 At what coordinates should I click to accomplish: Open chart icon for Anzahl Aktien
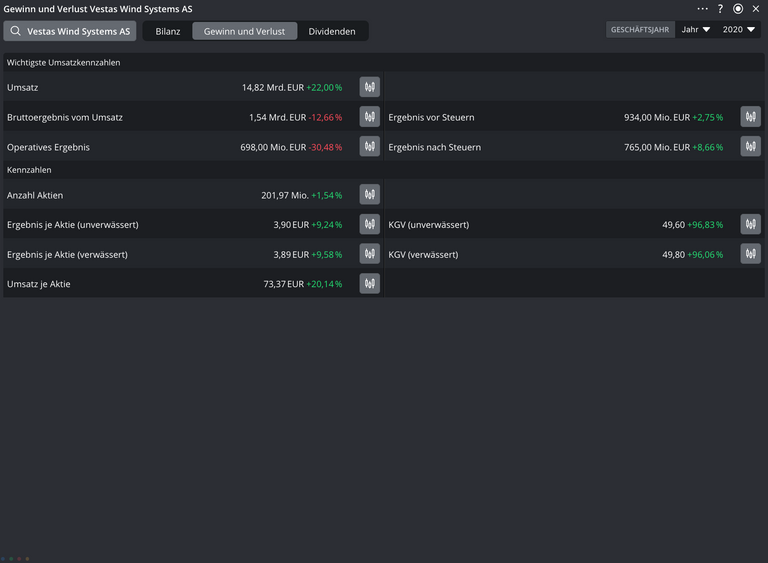point(369,195)
